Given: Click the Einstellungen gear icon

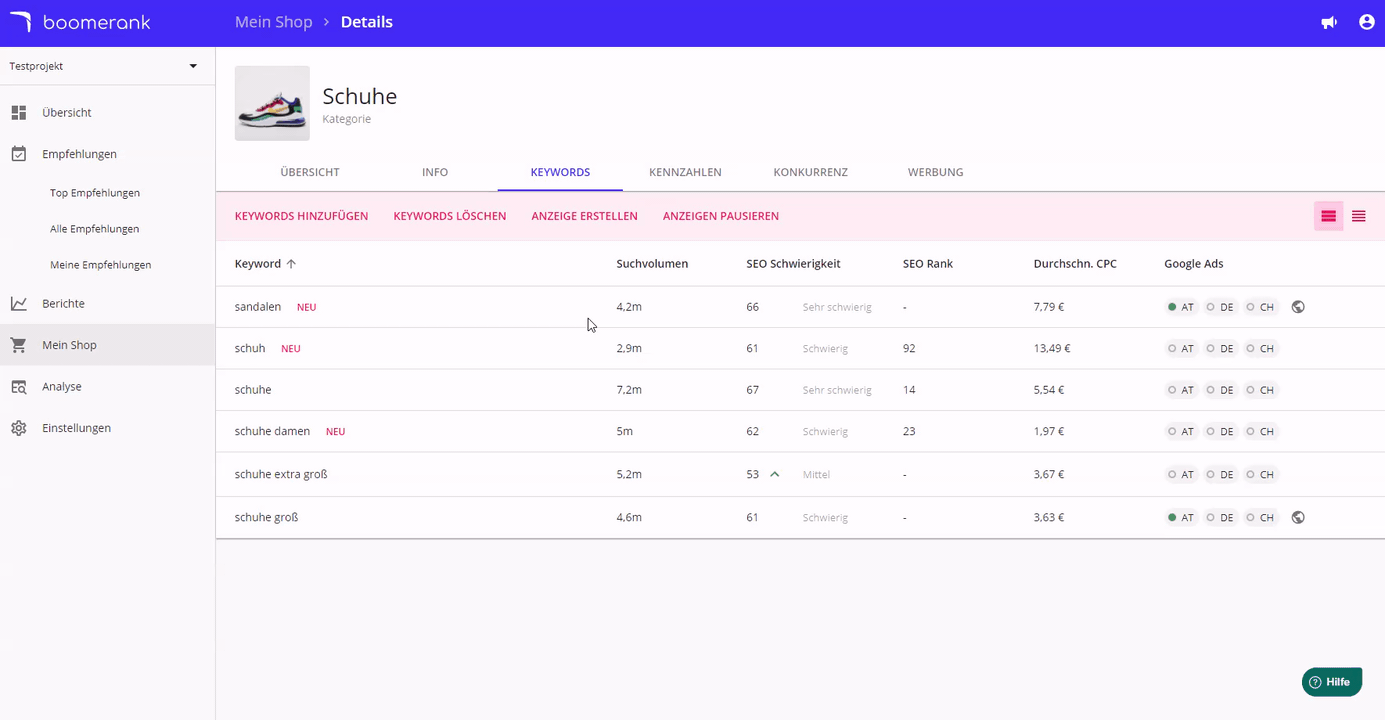Looking at the screenshot, I should [x=19, y=428].
